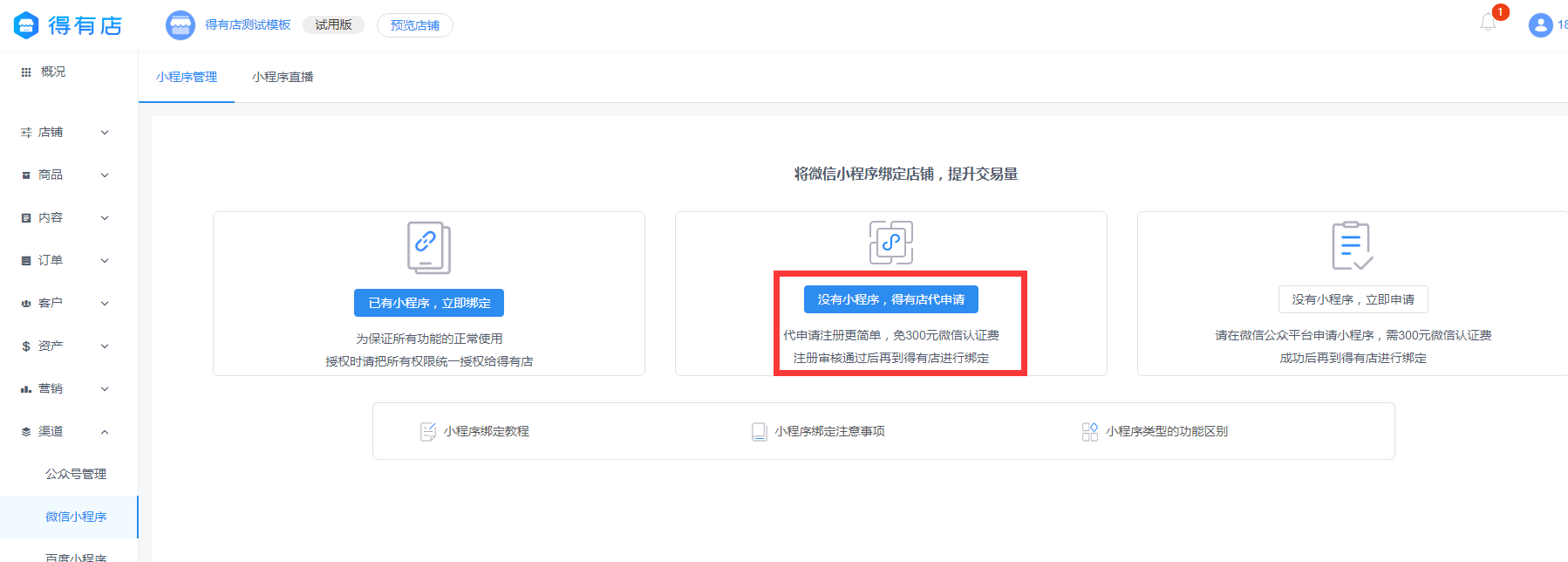Expand the 店铺 menu chevron
Viewport: 1568px width, 562px height.
point(105,133)
